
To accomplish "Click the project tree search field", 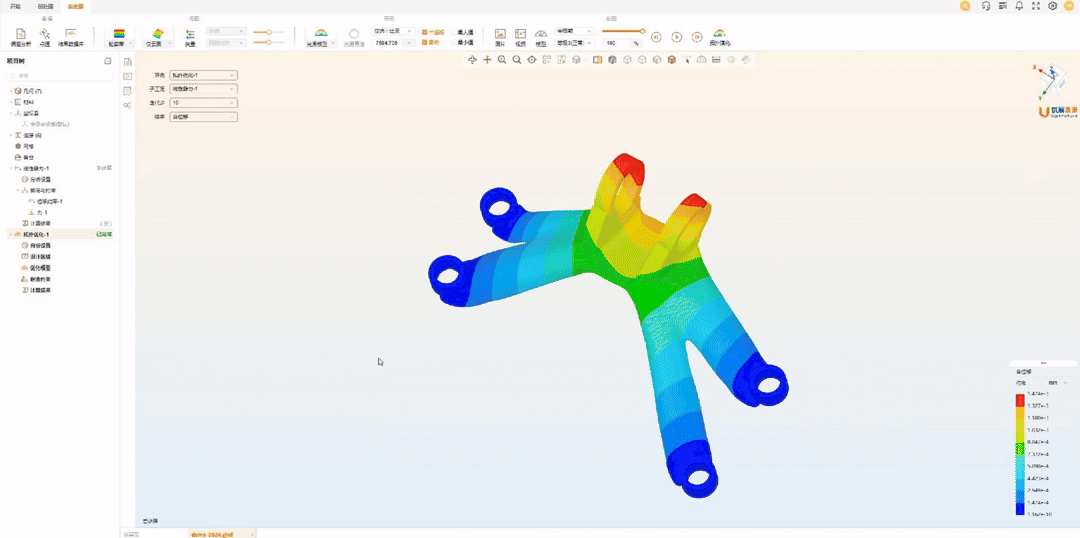I will coord(61,76).
